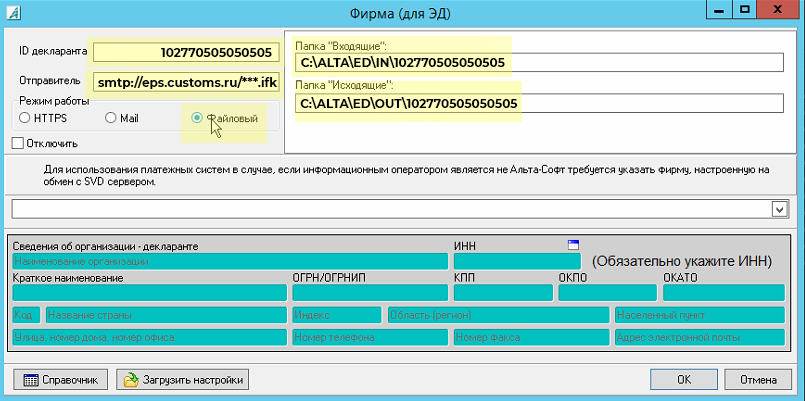Close the Фирма (для ЭД) dialog
The image size is (805, 401).
[780, 8]
